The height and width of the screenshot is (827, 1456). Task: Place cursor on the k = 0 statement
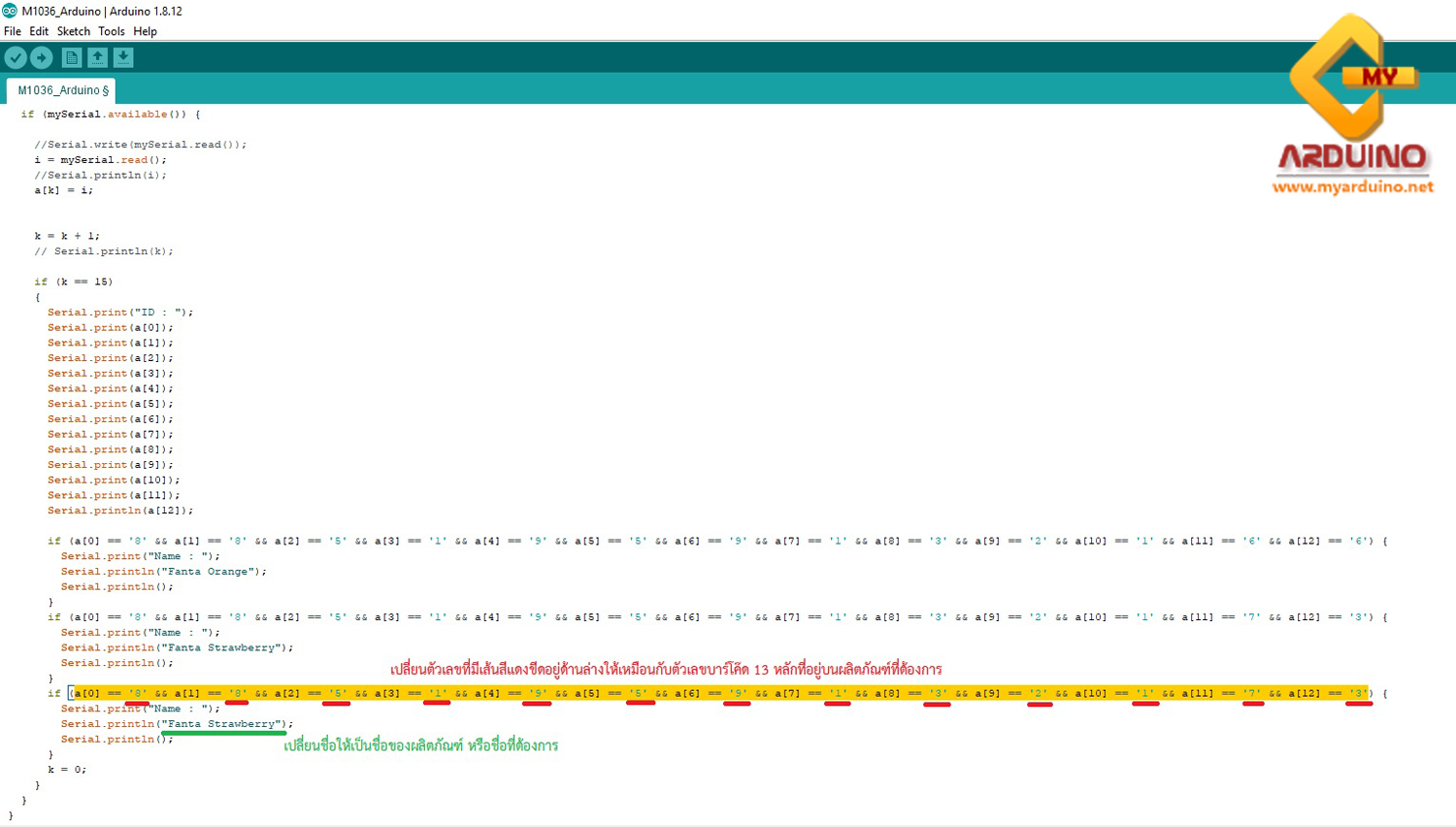pos(66,768)
